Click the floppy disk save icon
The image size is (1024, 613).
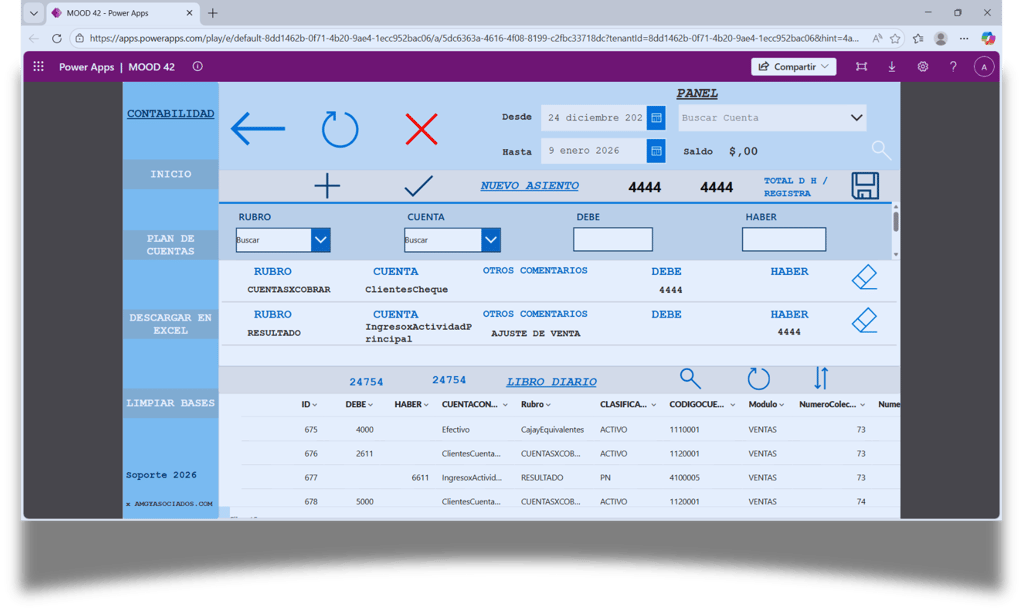(x=865, y=185)
